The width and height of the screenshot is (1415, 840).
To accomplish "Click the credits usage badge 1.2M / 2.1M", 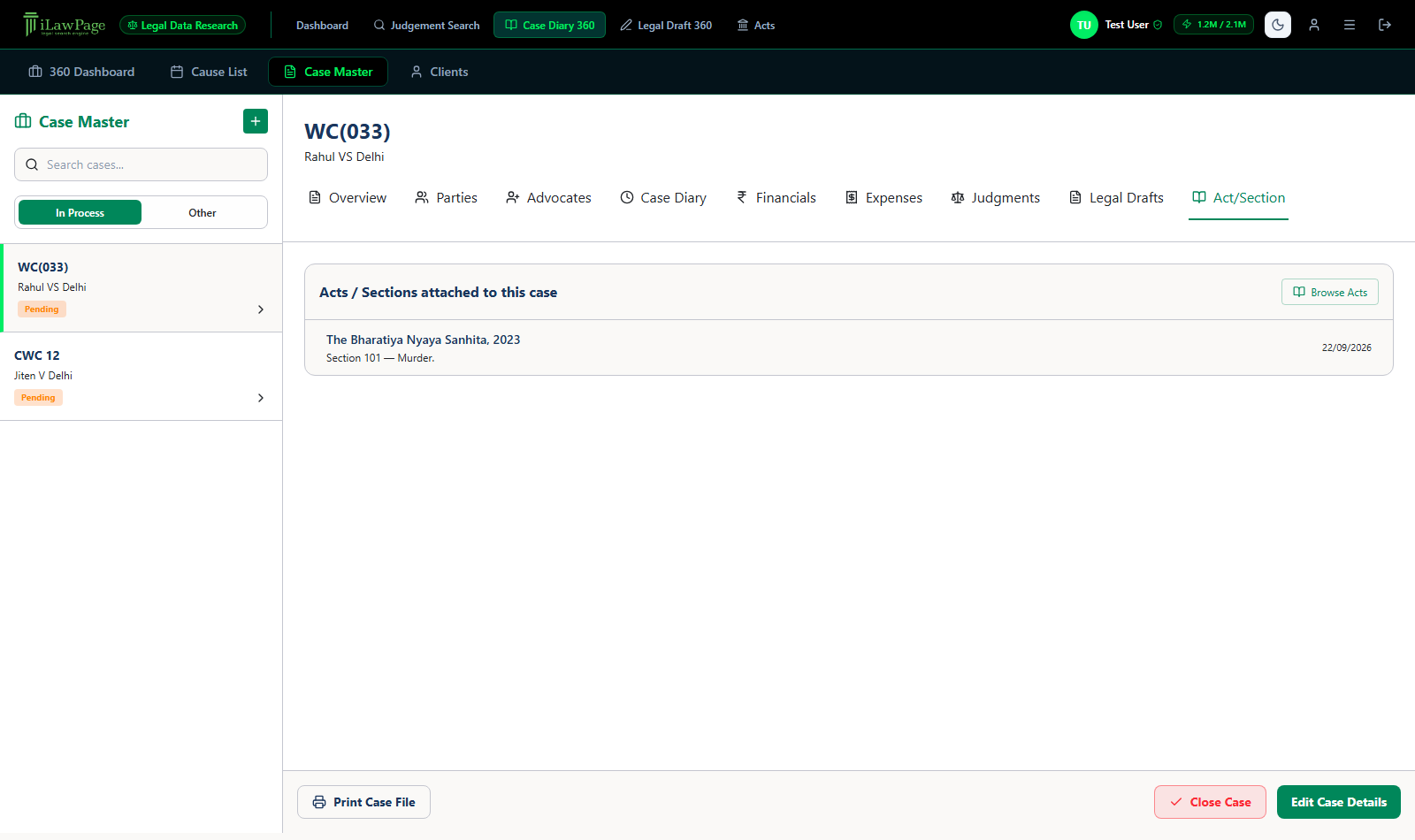I will click(1213, 25).
